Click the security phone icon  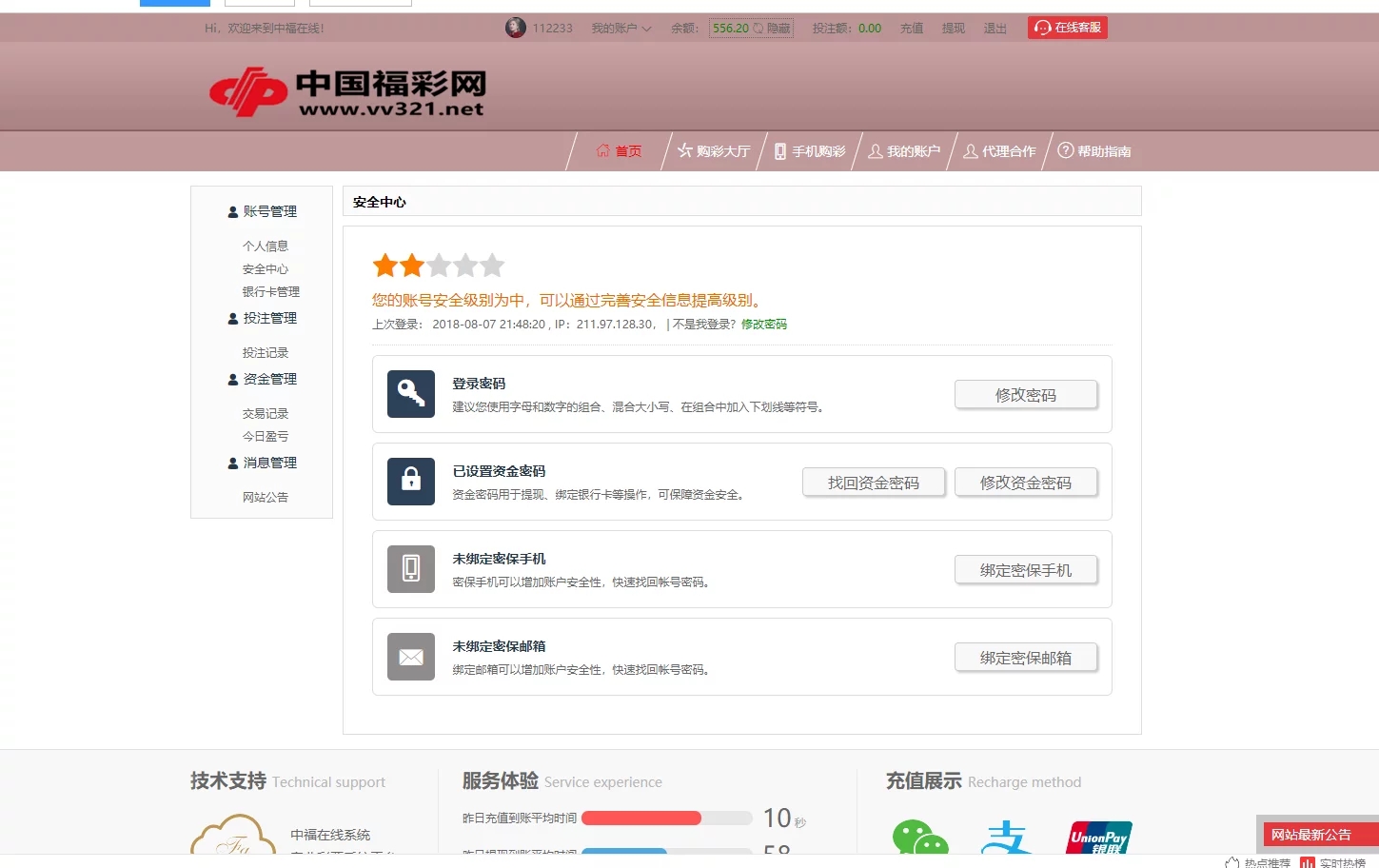pos(411,569)
